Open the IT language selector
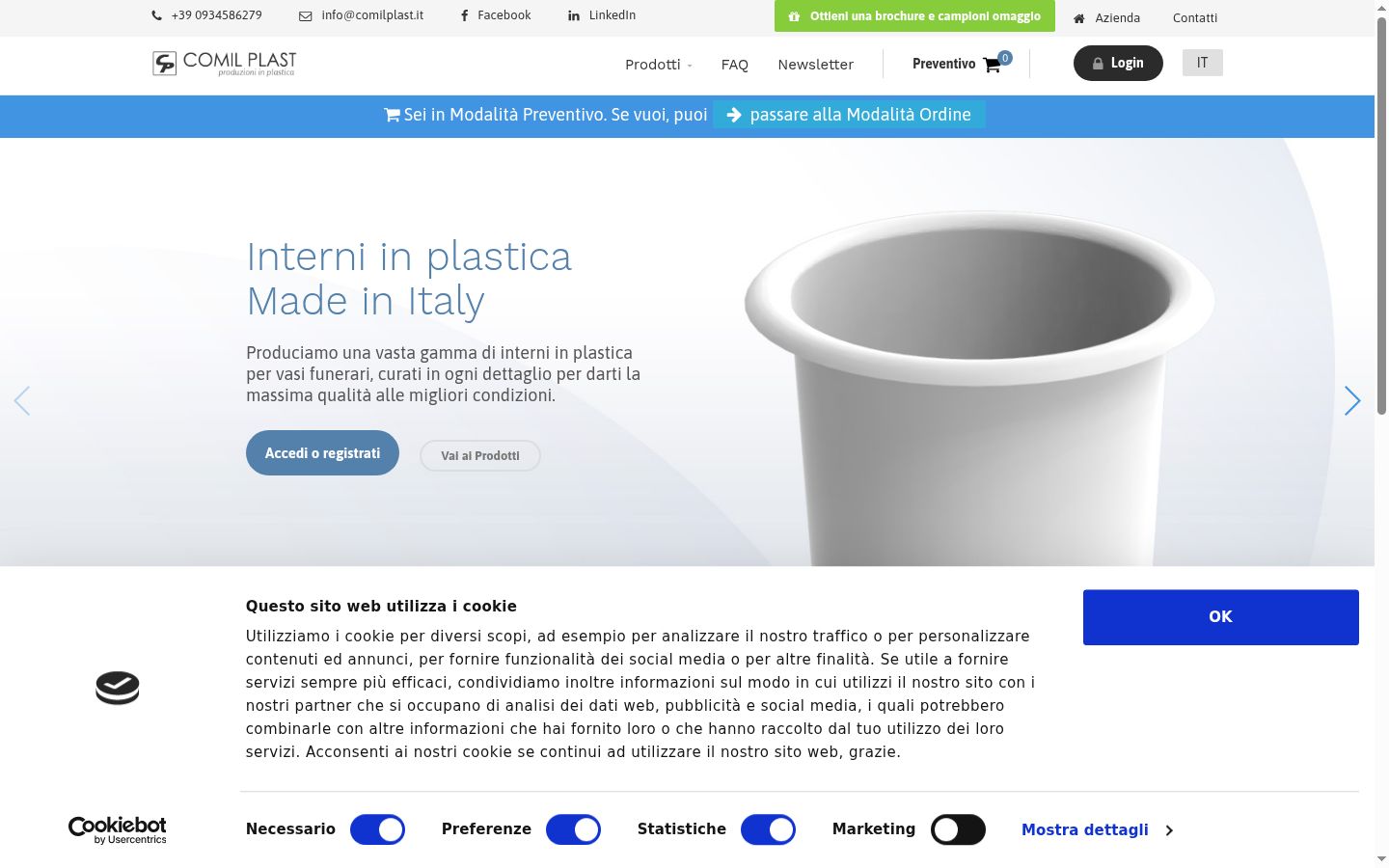This screenshot has height=868, width=1389. [1203, 63]
